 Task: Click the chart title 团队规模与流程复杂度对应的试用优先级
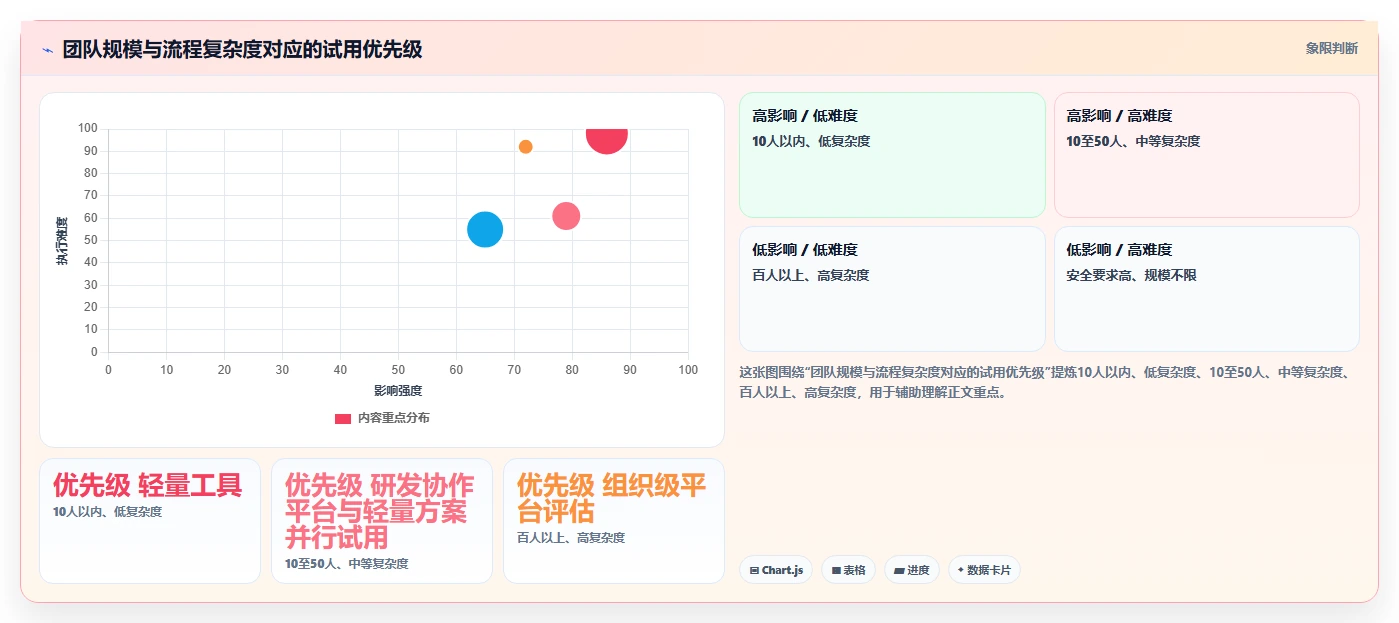[x=242, y=49]
